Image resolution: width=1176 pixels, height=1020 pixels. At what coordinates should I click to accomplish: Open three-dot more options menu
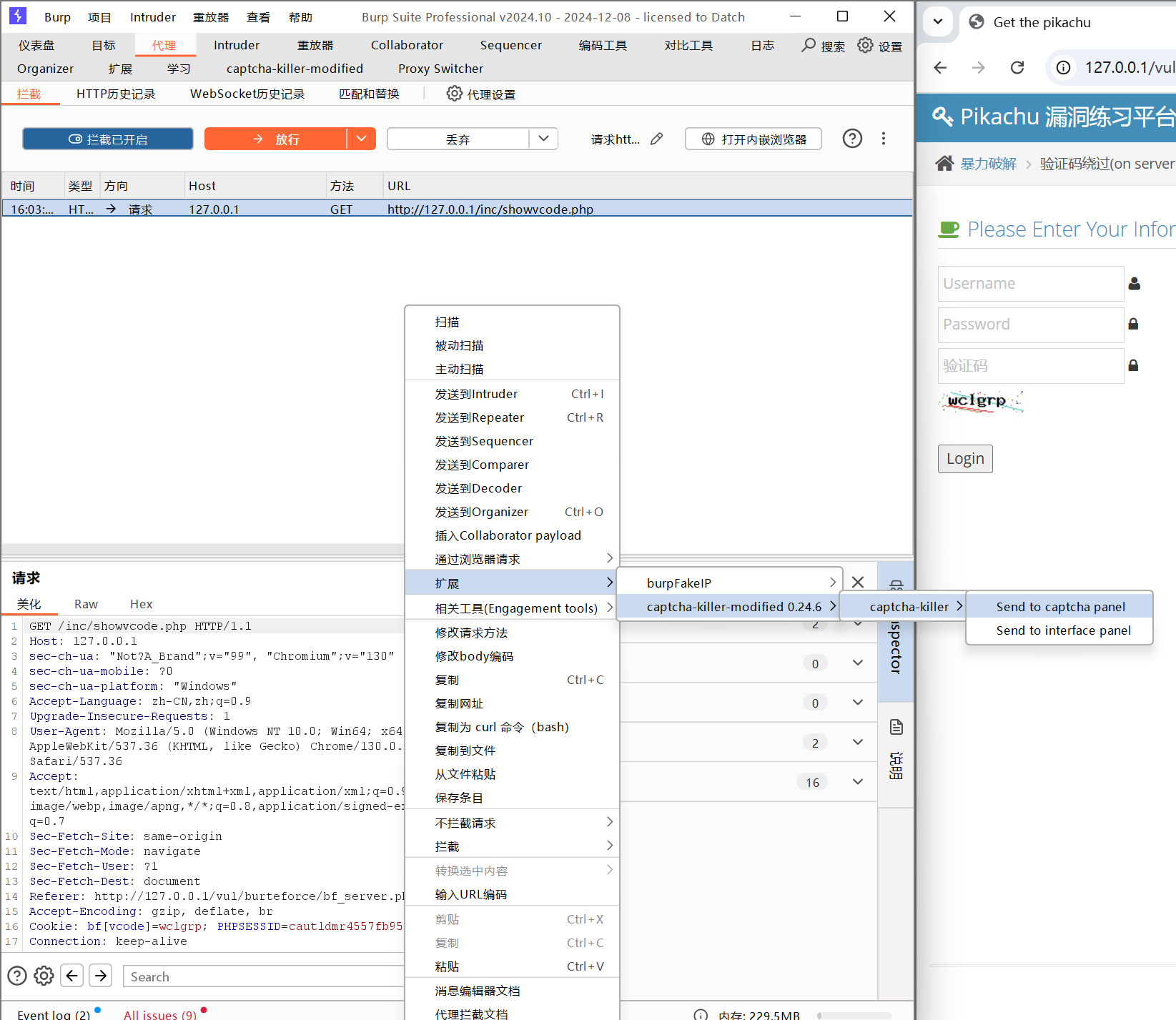pos(884,139)
